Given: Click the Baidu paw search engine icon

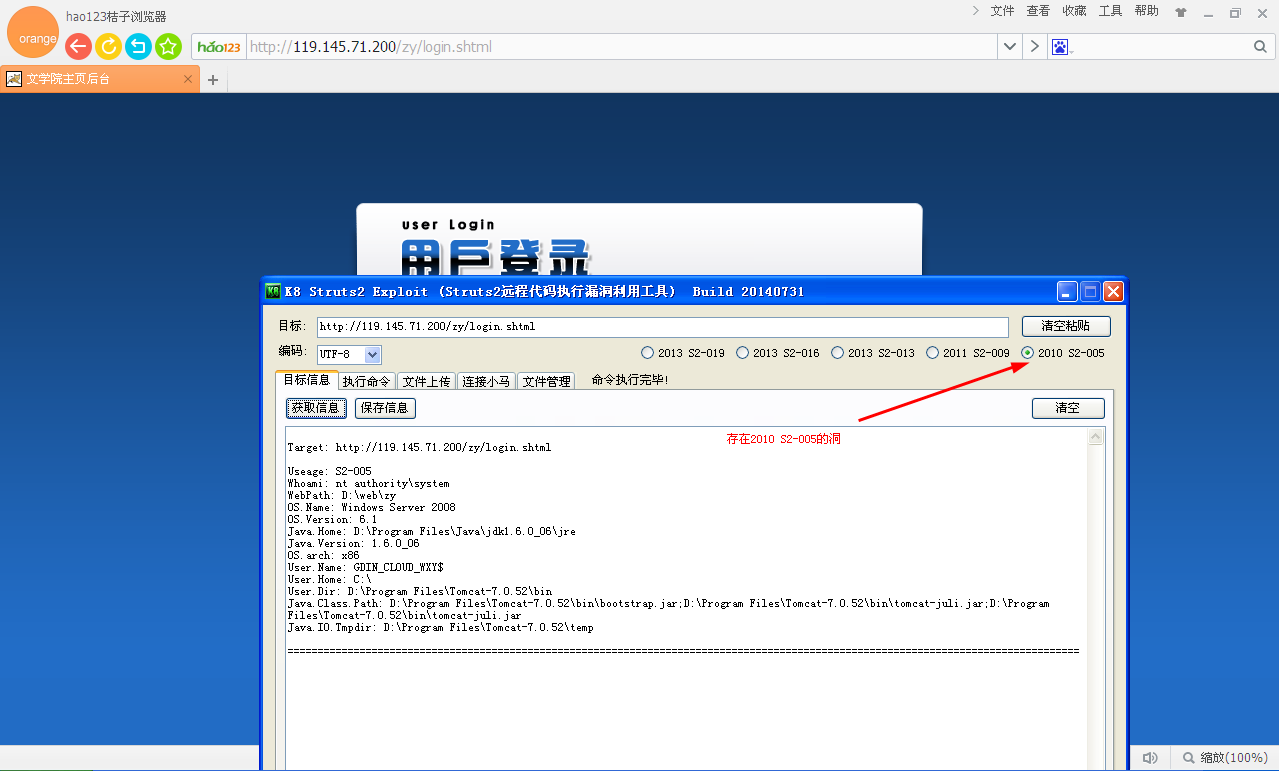Looking at the screenshot, I should (1060, 47).
